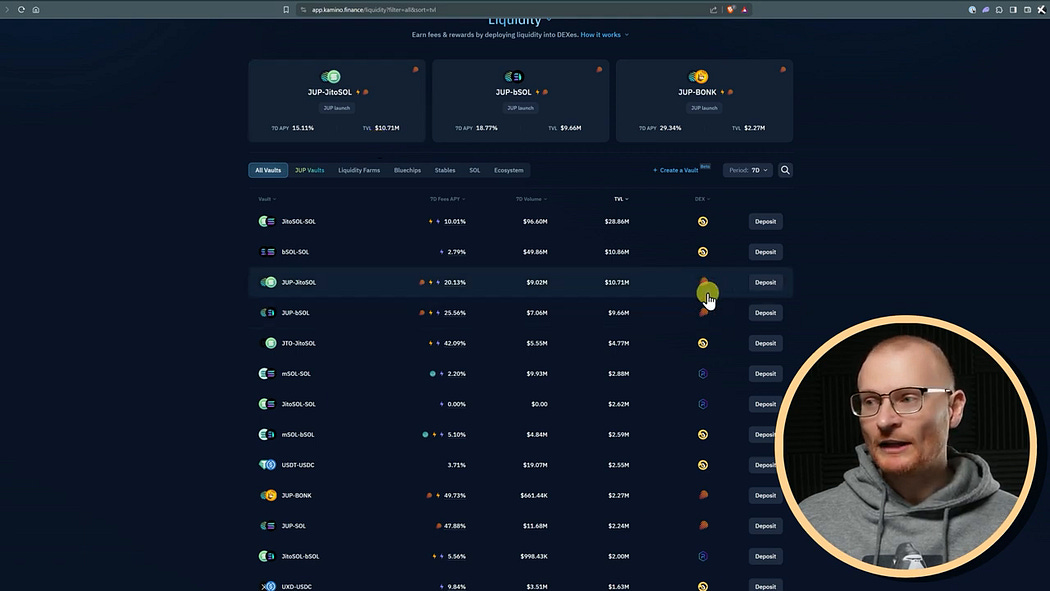Click DEX icon in bSOL-SOL row
This screenshot has height=591, width=1050.
click(702, 252)
